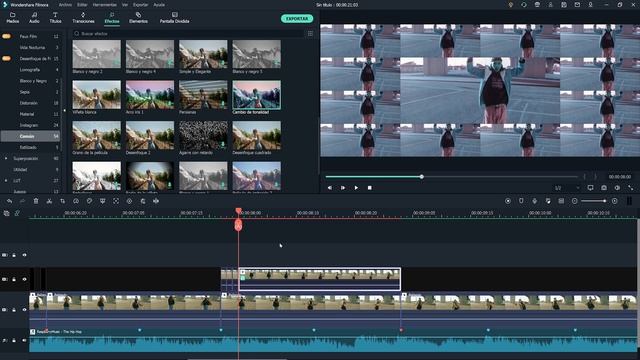Image resolution: width=640 pixels, height=360 pixels.
Task: Select the Simple y Elegante effect thumbnail
Action: pyautogui.click(x=203, y=54)
